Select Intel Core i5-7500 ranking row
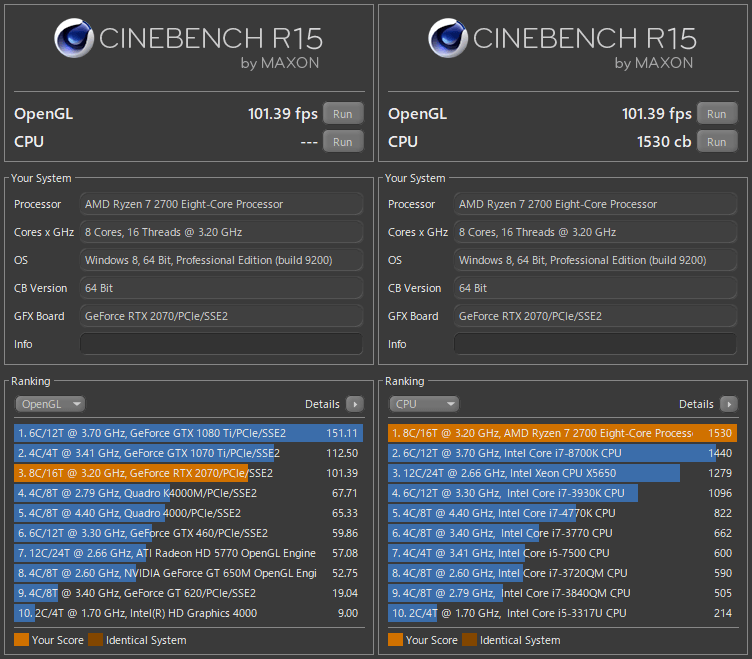 coord(563,553)
